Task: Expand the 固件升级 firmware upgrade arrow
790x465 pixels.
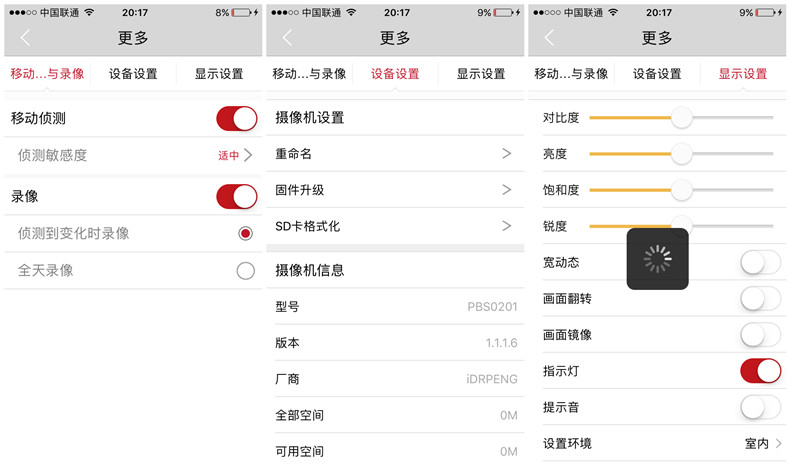Action: pos(506,190)
